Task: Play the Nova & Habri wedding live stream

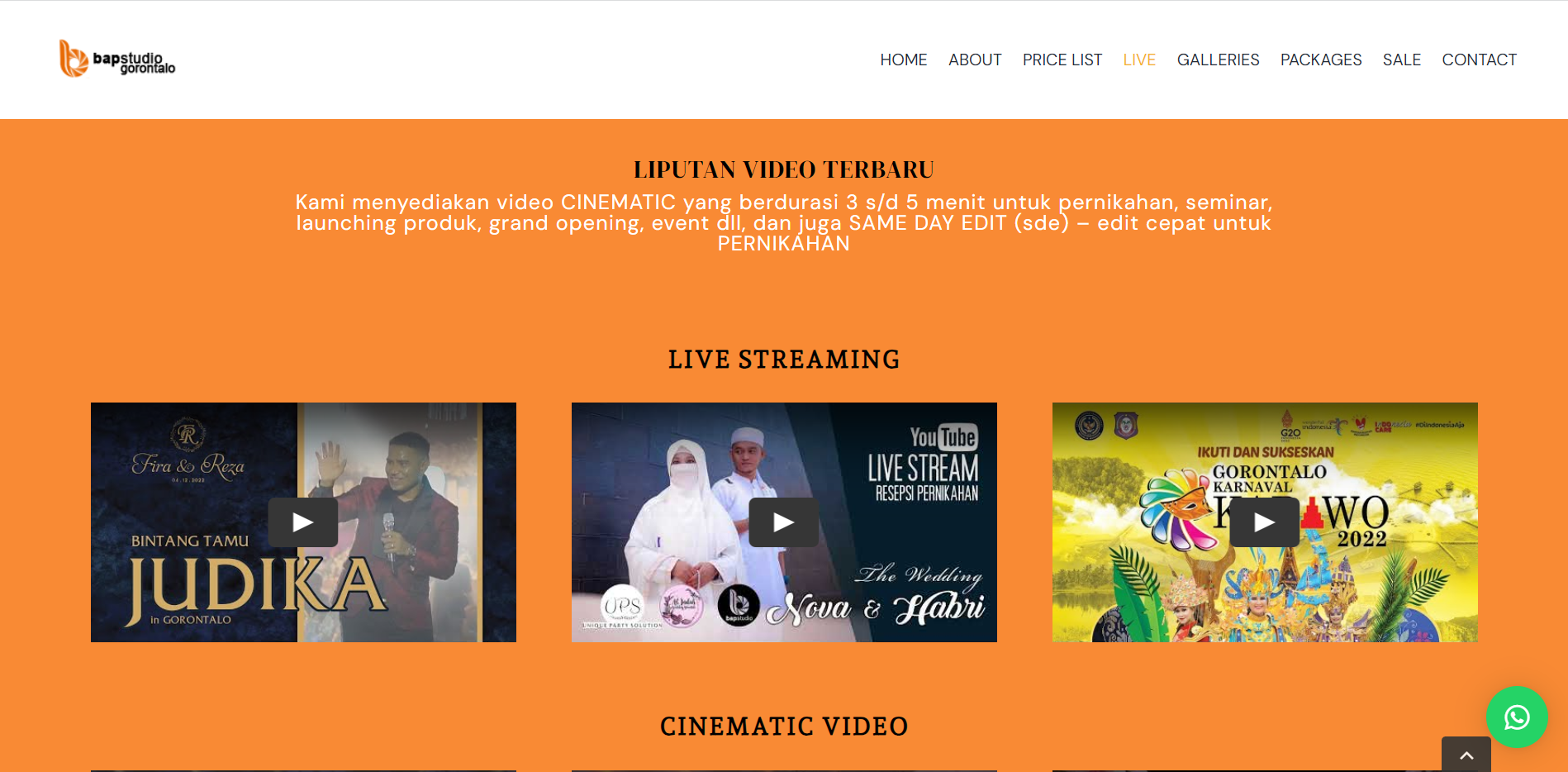Action: click(783, 522)
